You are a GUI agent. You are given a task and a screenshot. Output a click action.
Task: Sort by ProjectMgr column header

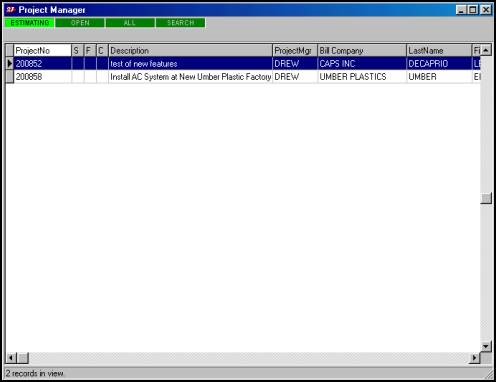[x=295, y=51]
